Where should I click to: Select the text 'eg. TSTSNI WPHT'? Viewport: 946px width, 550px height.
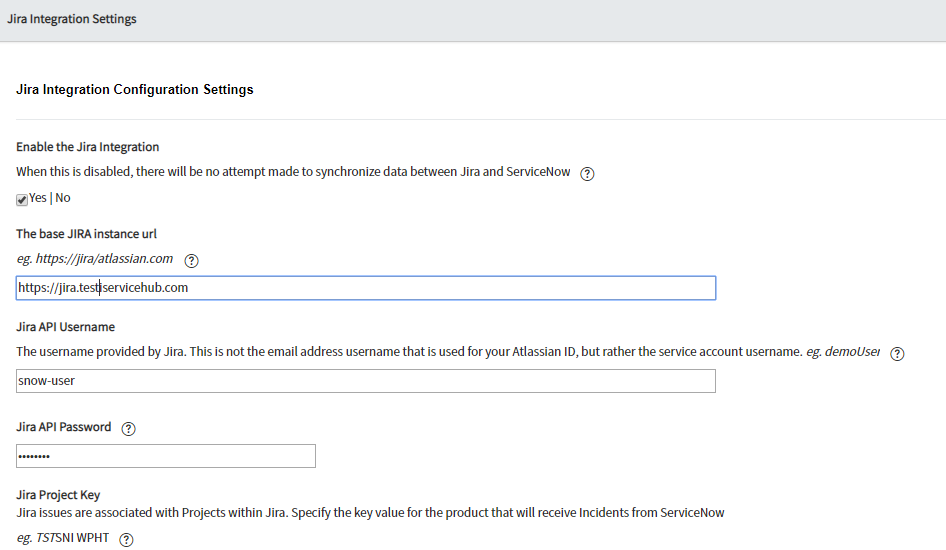pyautogui.click(x=63, y=538)
